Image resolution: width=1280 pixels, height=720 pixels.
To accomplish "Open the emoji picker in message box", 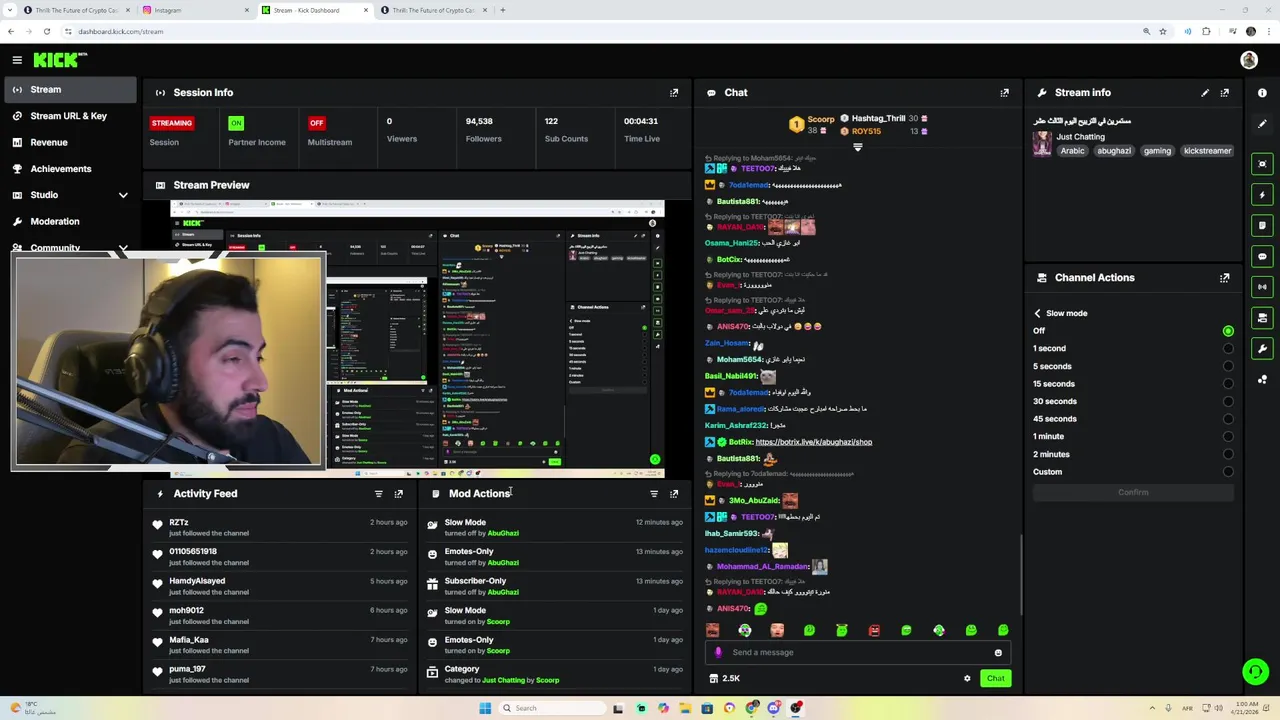I will (998, 653).
